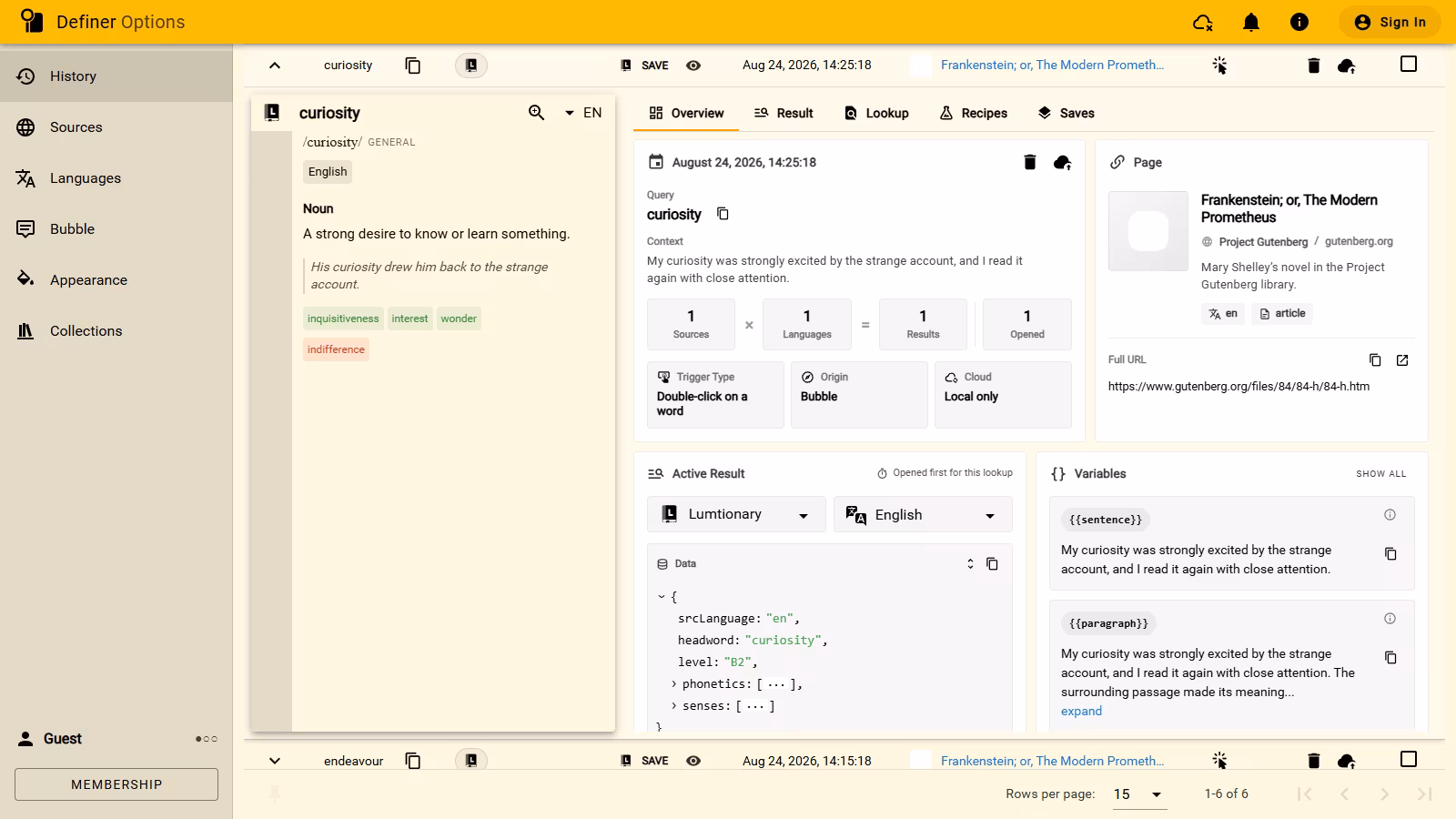The image size is (1456, 819).
Task: Open full URL in new tab
Action: [x=1402, y=360]
